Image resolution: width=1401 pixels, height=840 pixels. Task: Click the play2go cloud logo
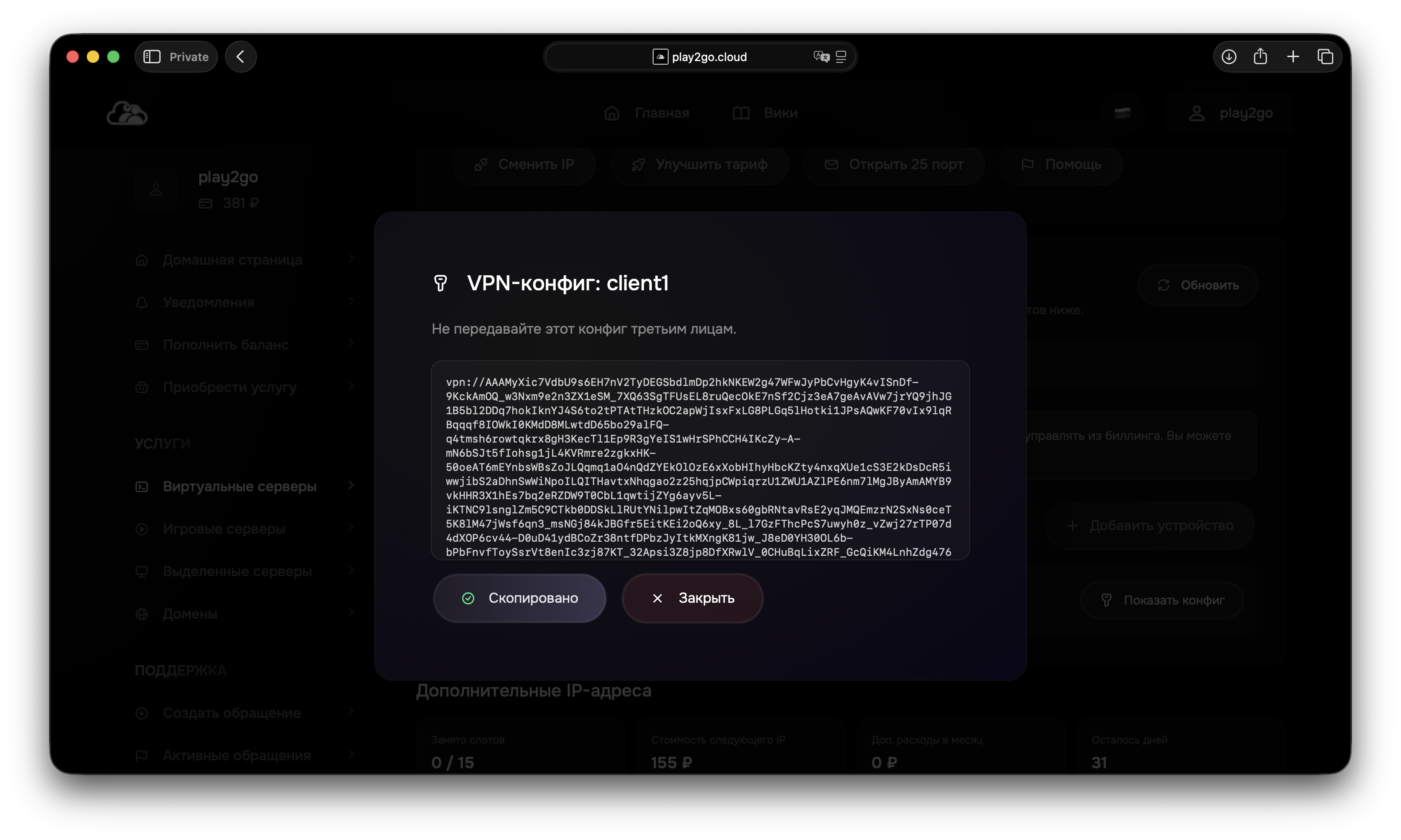click(x=128, y=113)
